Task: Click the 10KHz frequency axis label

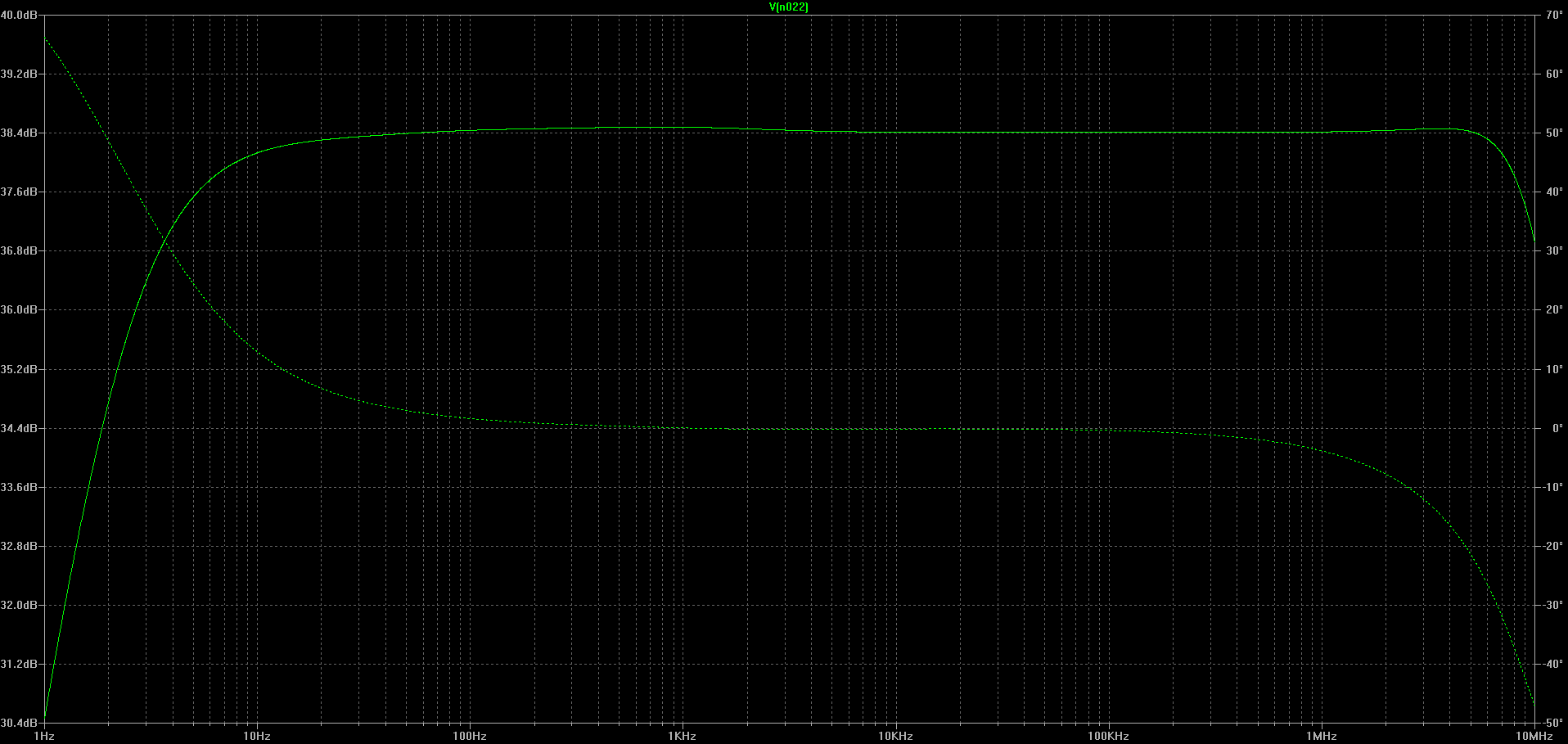Action: tap(895, 736)
